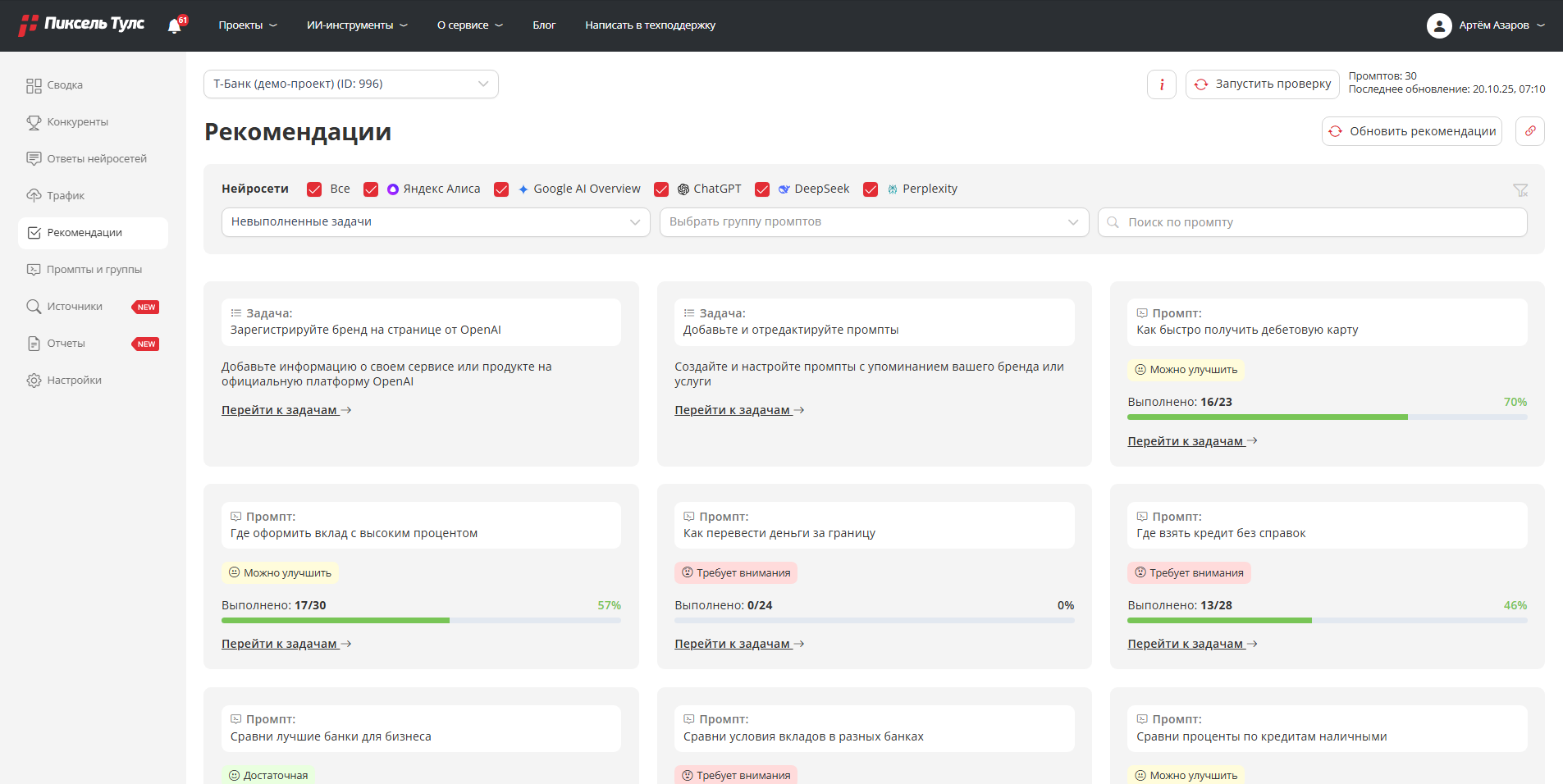Image resolution: width=1563 pixels, height=784 pixels.
Task: Open Конкуренты section in sidebar
Action: pyautogui.click(x=77, y=122)
